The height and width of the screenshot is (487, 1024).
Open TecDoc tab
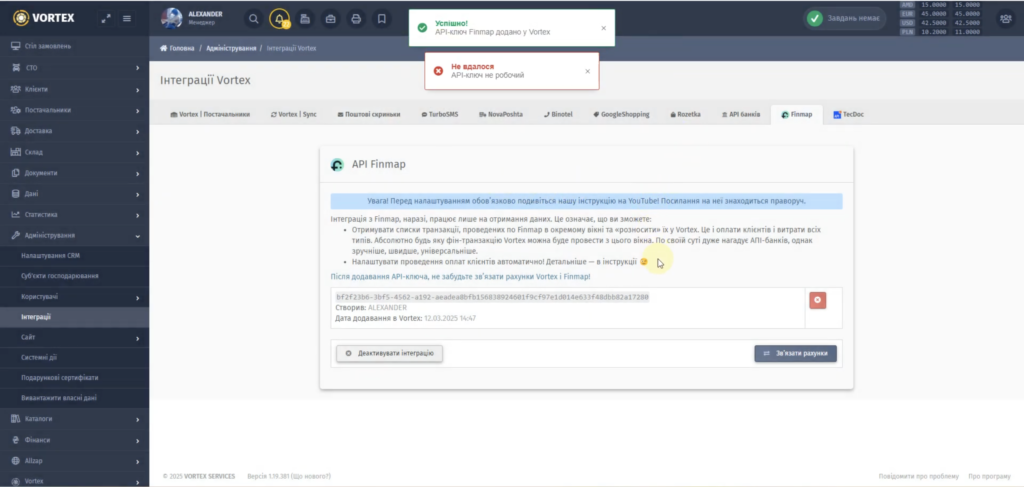click(849, 114)
